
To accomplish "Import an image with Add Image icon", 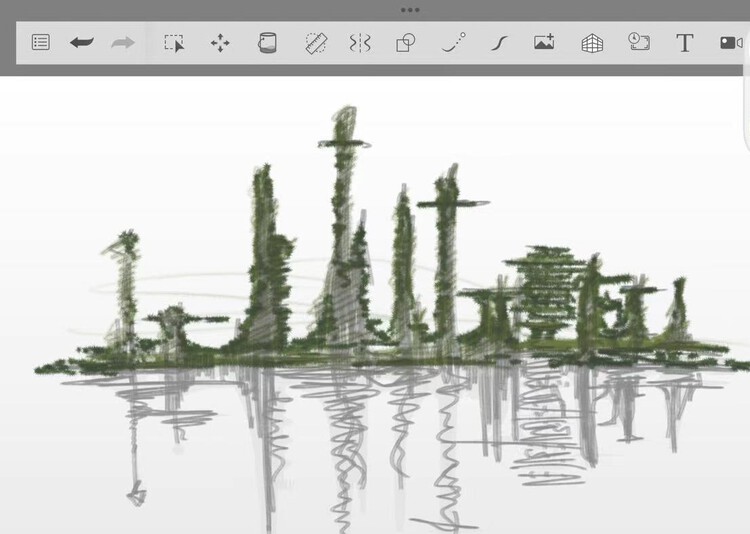I will tap(544, 42).
